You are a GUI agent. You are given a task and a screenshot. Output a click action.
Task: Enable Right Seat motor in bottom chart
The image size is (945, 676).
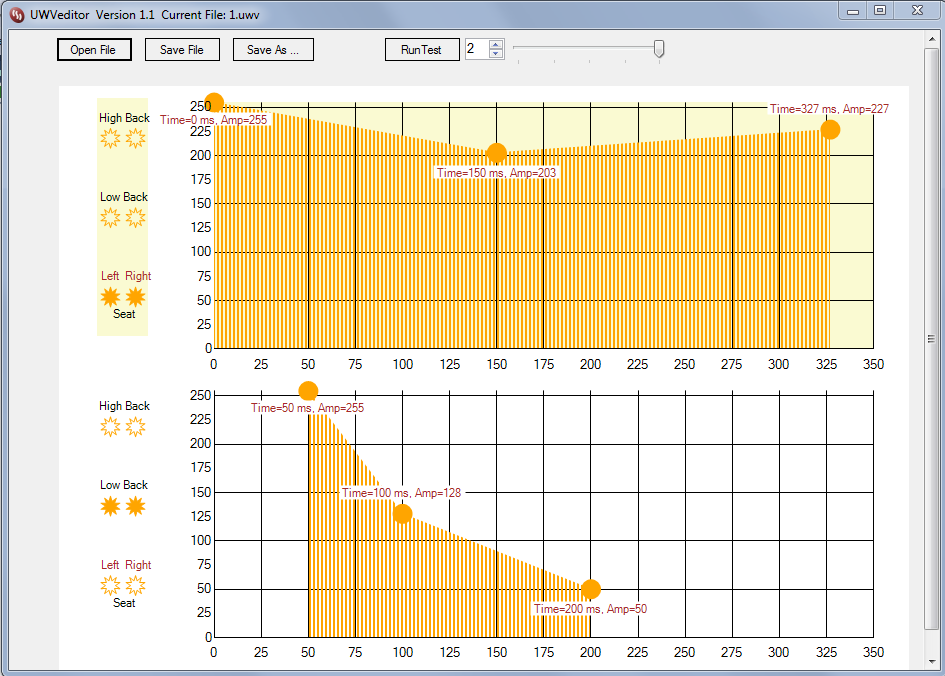136,585
